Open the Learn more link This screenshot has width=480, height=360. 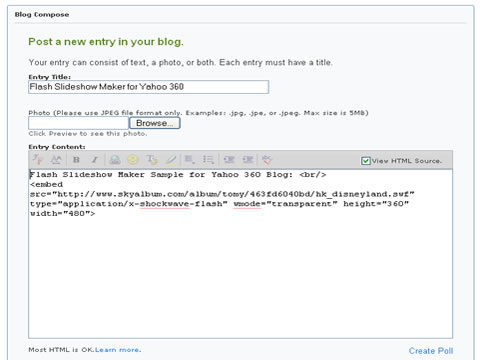point(118,350)
